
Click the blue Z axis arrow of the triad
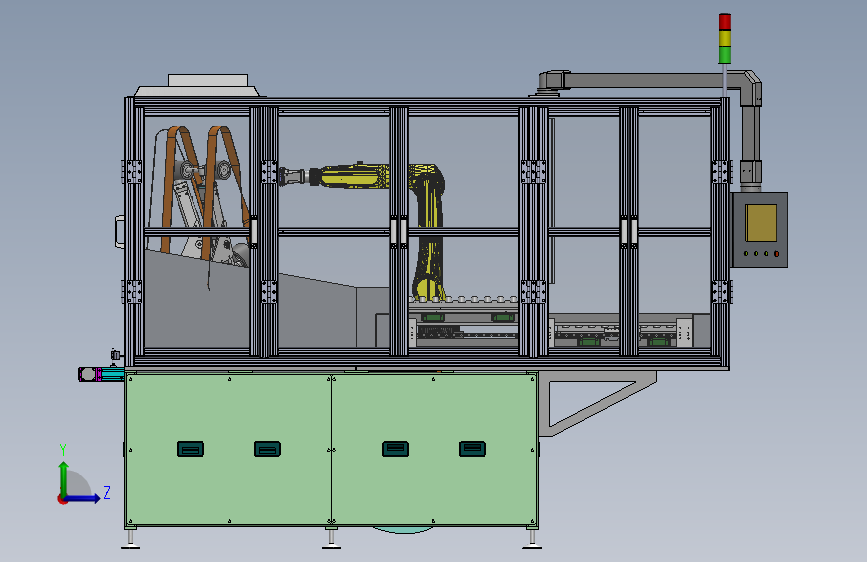tap(82, 498)
